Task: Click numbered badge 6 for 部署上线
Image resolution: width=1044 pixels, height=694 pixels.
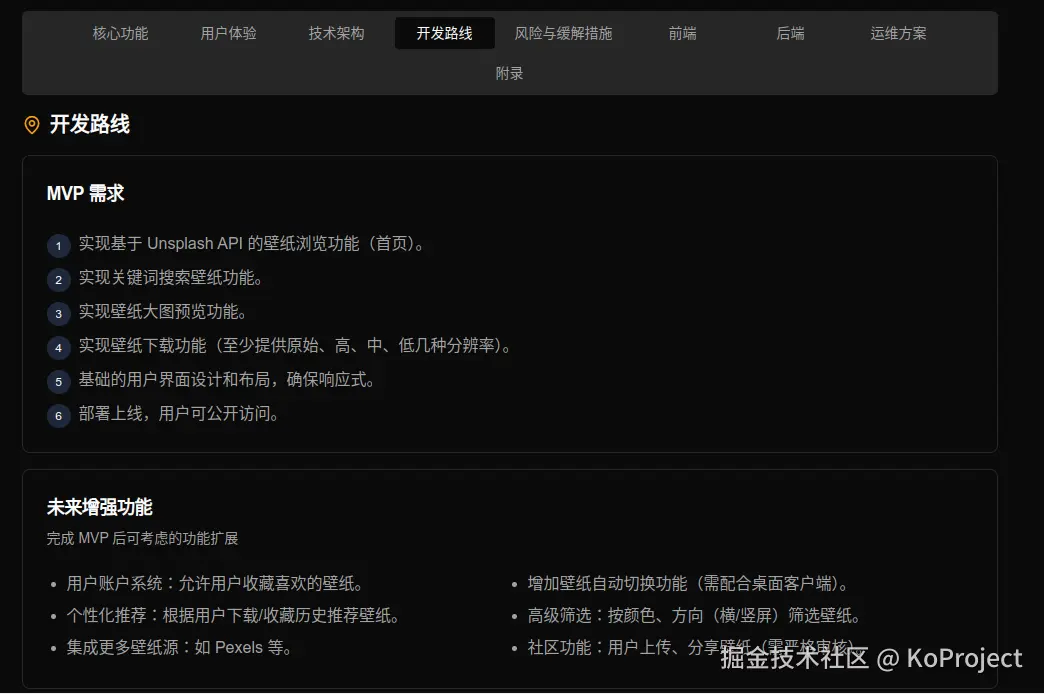Action: 58,415
